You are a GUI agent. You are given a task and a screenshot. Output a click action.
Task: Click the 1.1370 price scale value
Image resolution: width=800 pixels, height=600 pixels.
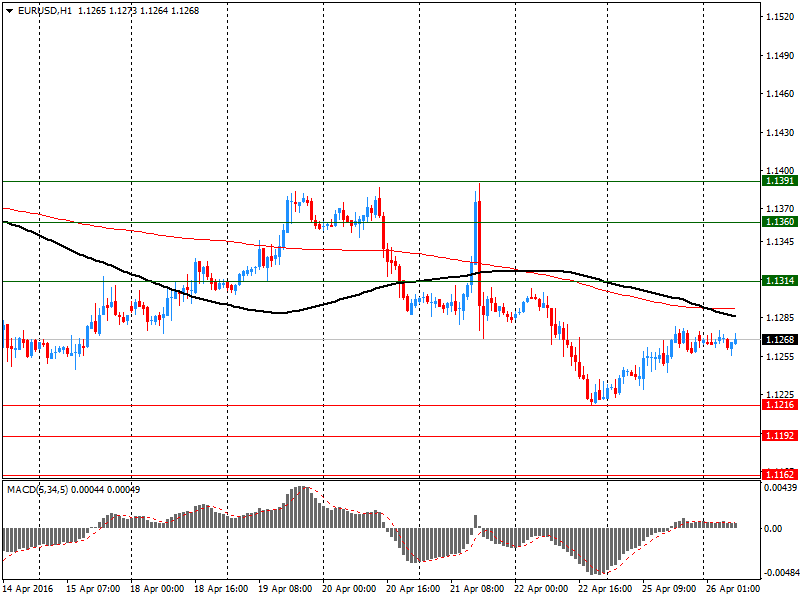(x=780, y=209)
